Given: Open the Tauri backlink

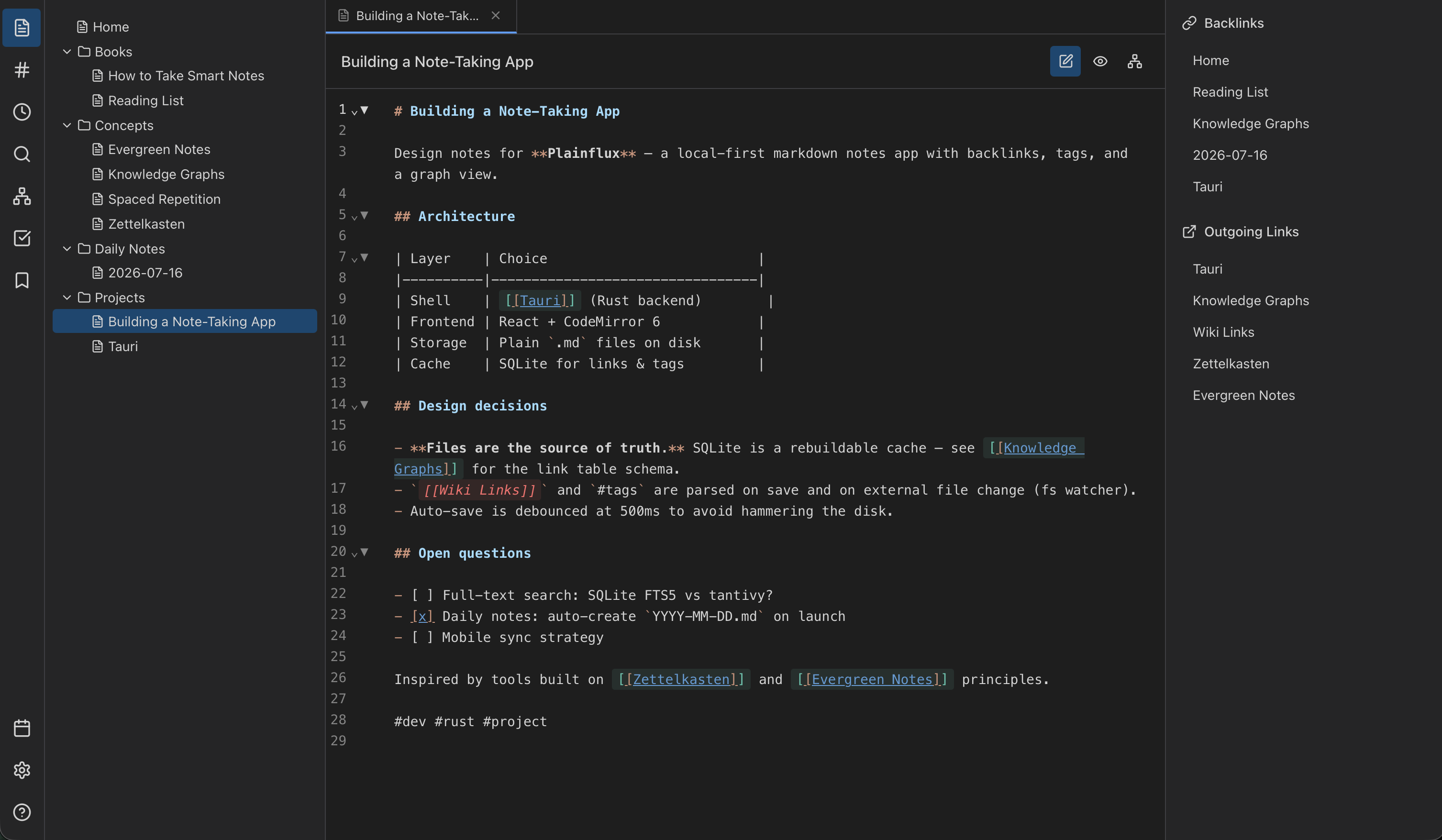Looking at the screenshot, I should (1208, 187).
